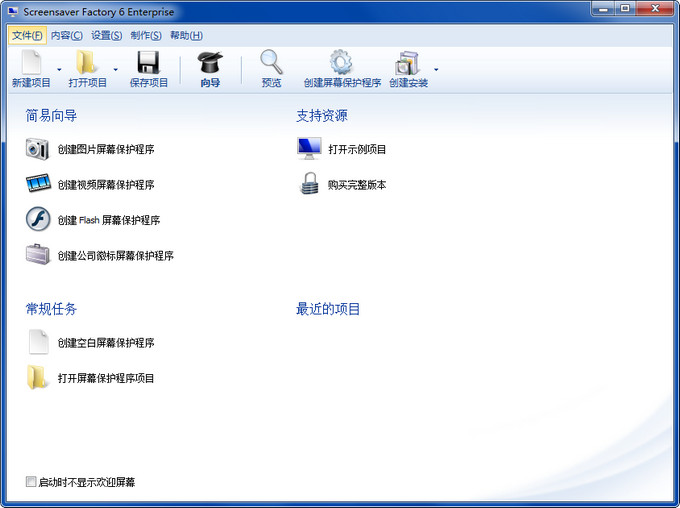Click the briefcase company logo screensaver icon
The image size is (680, 508).
point(38,255)
